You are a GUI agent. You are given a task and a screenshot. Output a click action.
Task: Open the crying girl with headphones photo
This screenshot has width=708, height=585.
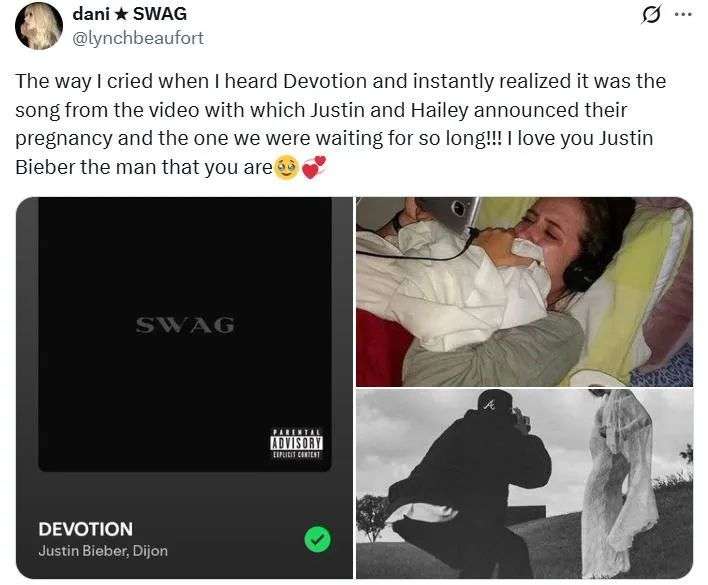click(x=524, y=292)
